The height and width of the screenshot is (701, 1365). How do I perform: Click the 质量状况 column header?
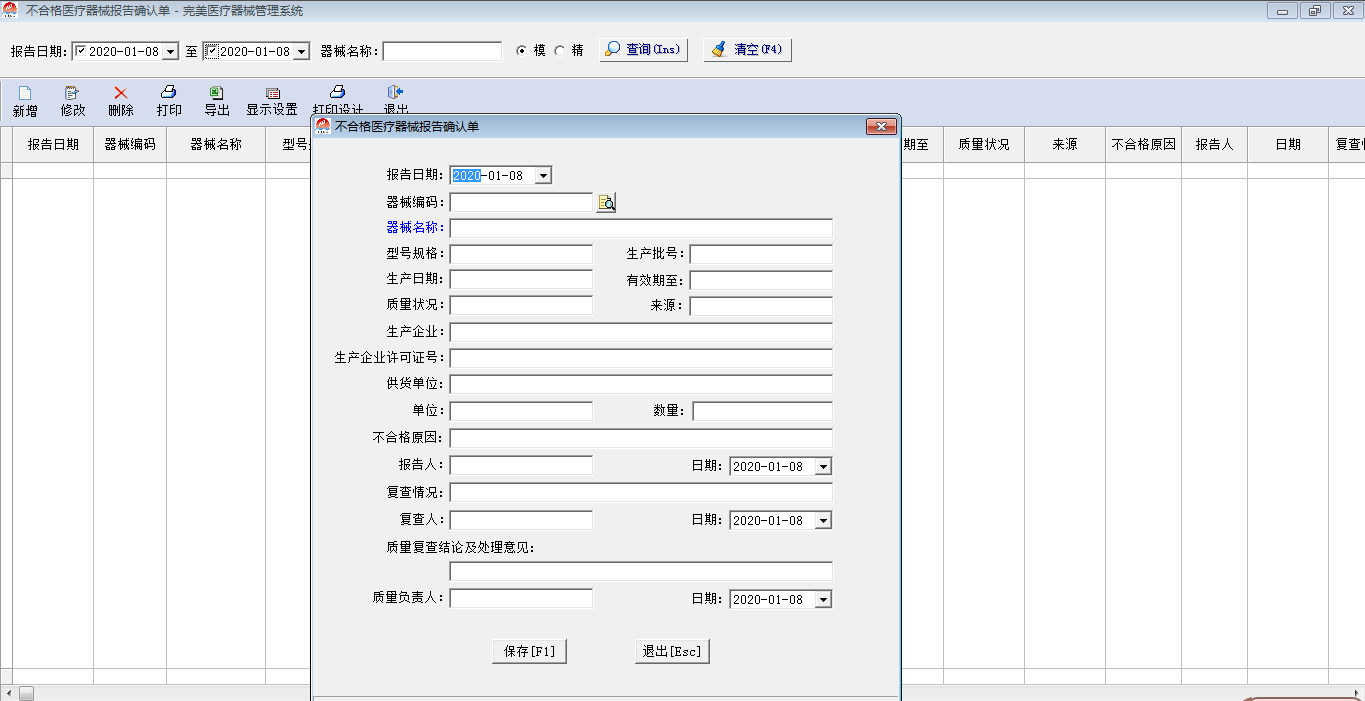tap(983, 144)
